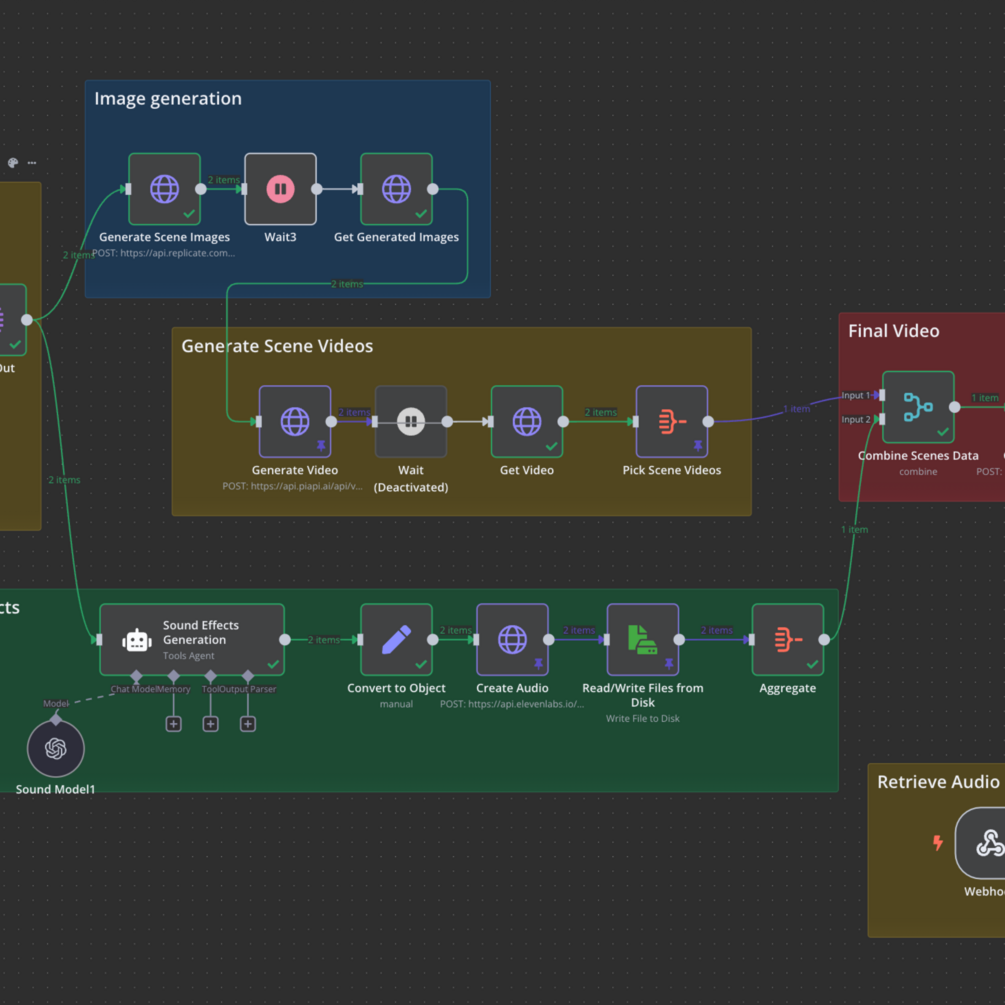The image size is (1005, 1005).
Task: Click the Aggregate node output connector
Action: 824,639
